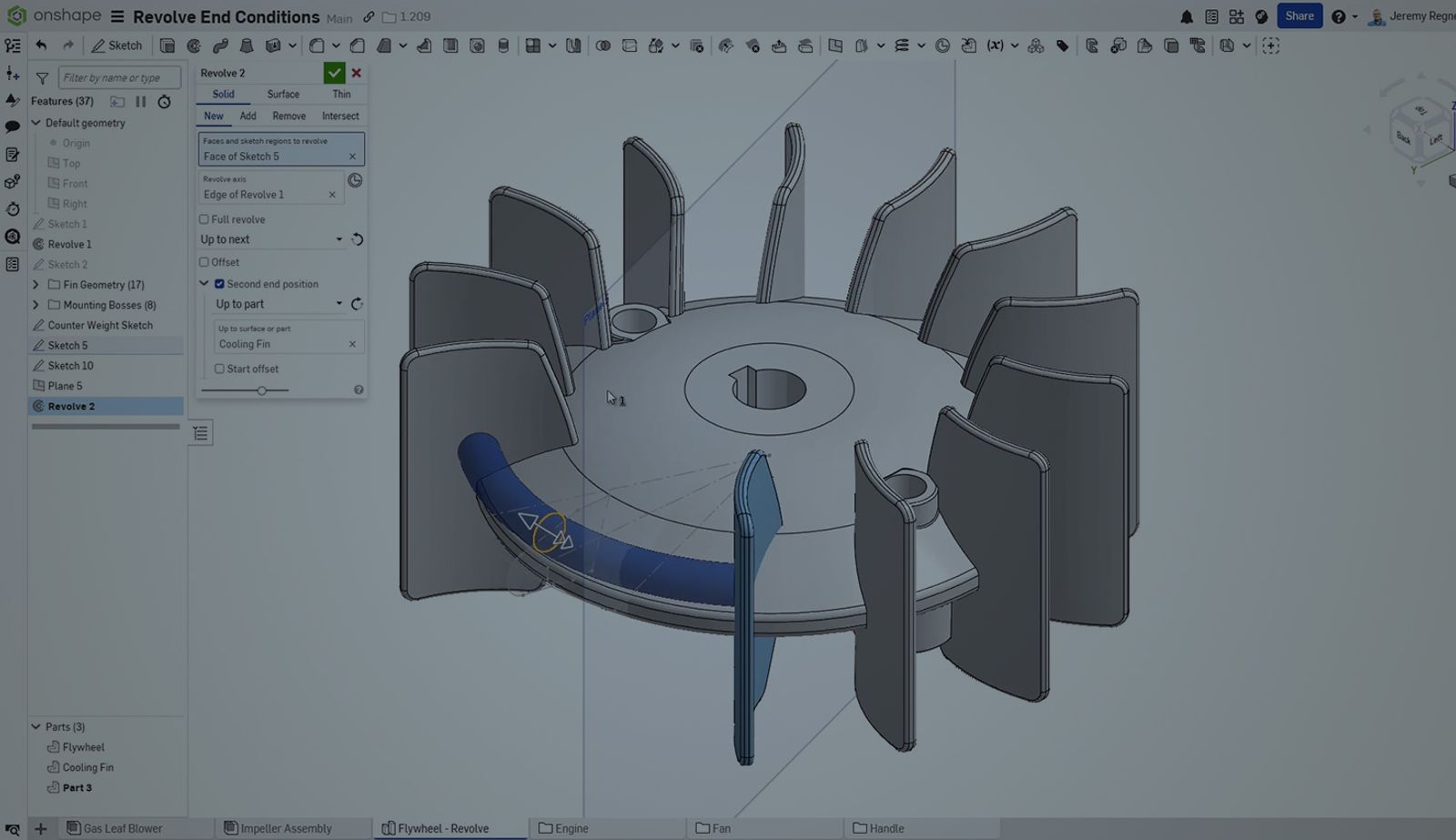Check the Offset checkbox

click(204, 262)
